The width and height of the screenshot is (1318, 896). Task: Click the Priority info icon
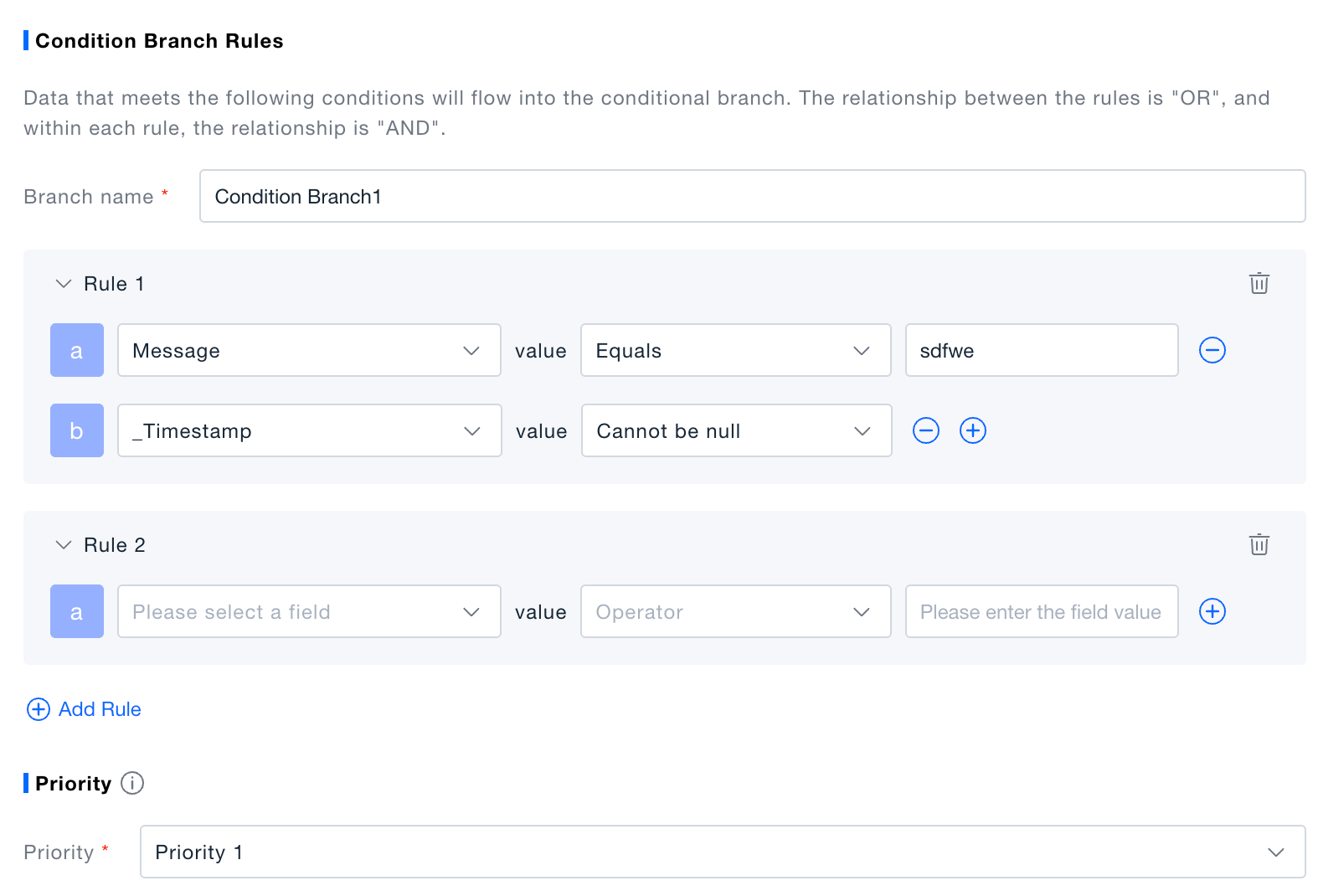point(132,783)
